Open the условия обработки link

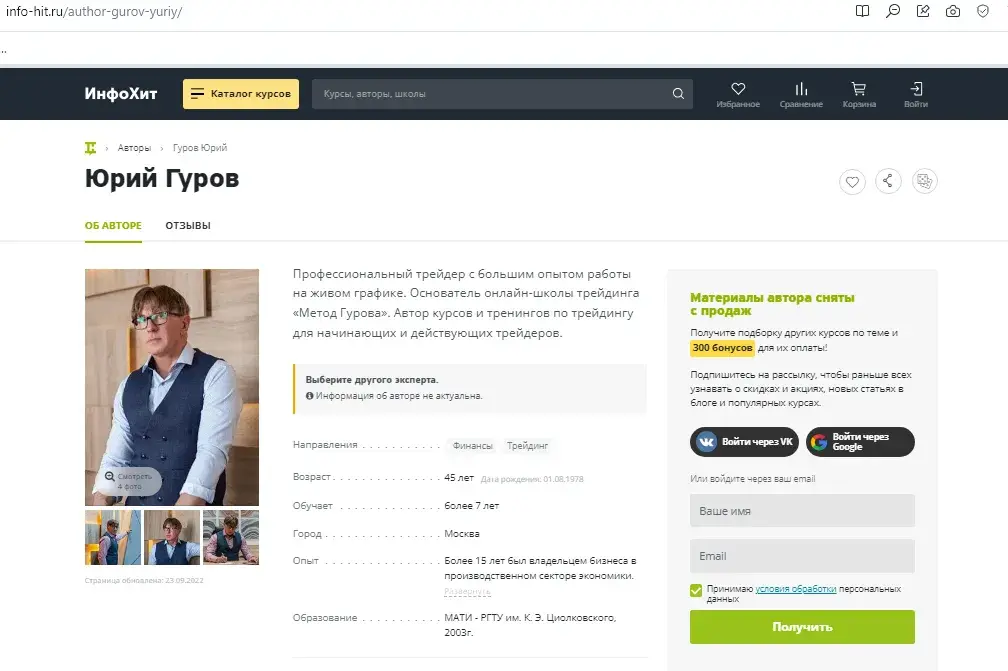click(796, 589)
